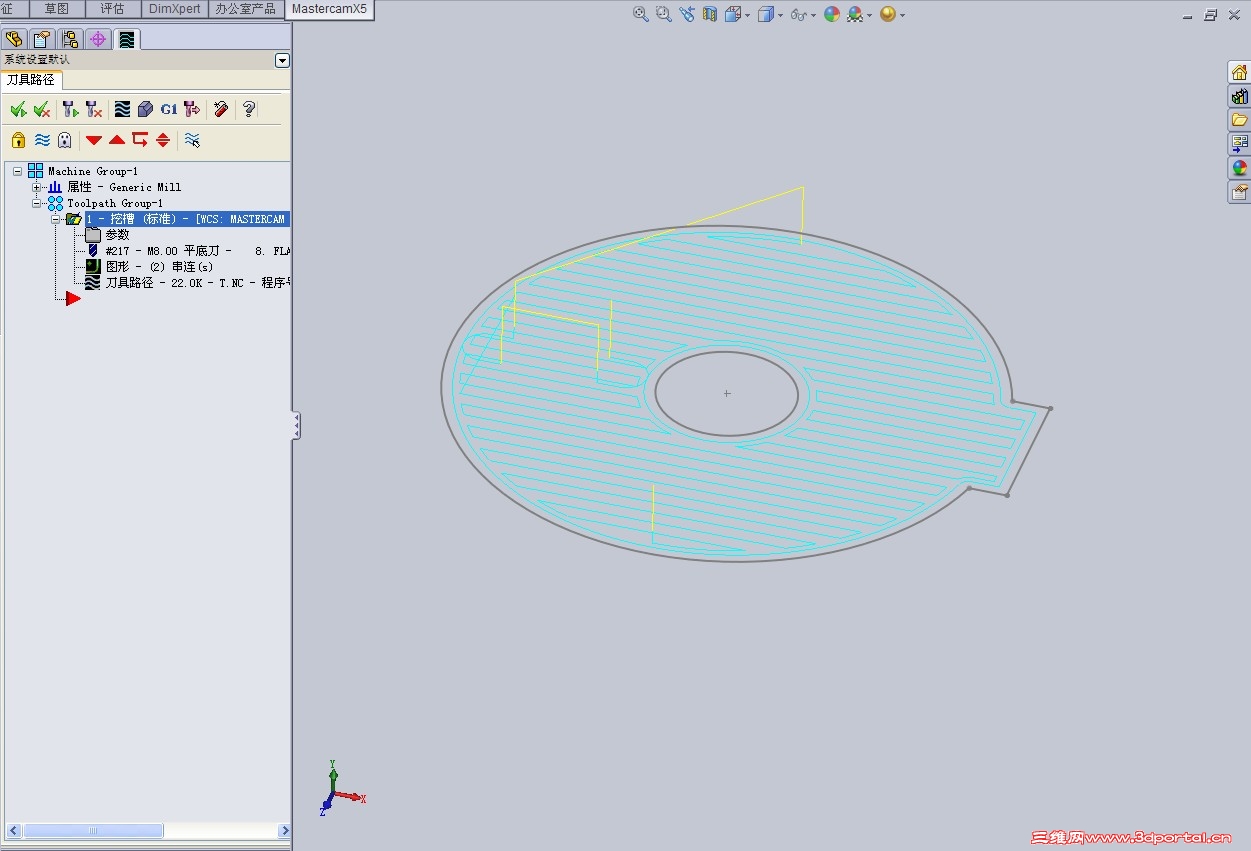This screenshot has width=1251, height=851.
Task: Regenerate all selected operations icon
Action: (70, 109)
